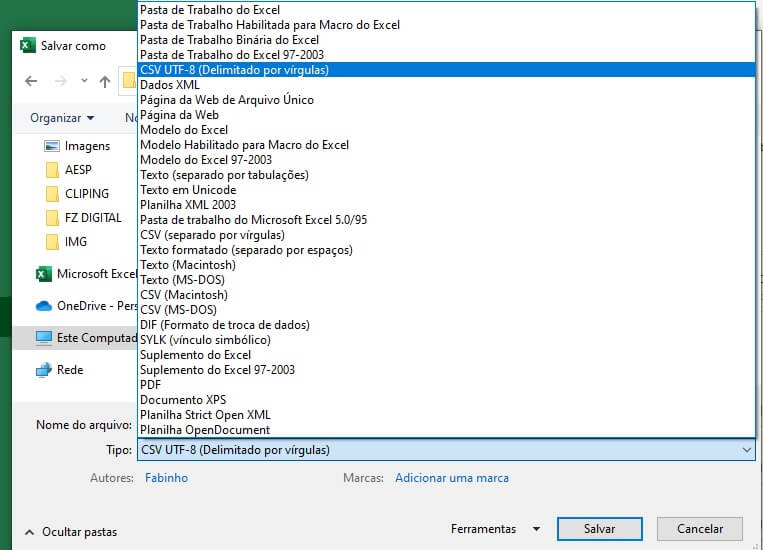Select the CLIPING folder name
This screenshot has width=763, height=550.
tap(87, 194)
